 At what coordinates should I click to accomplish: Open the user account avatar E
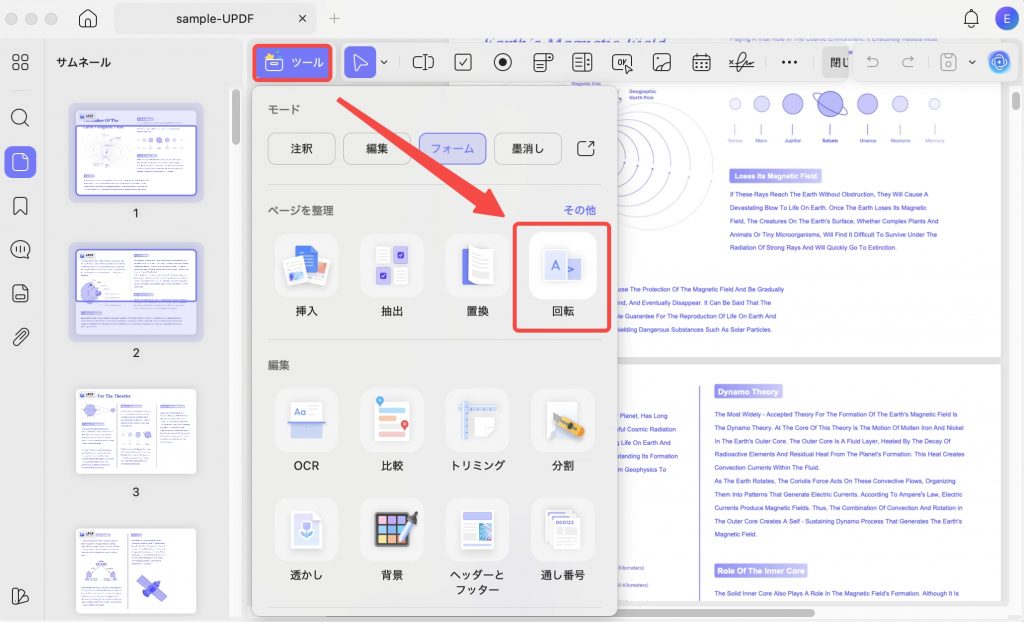tap(1006, 19)
